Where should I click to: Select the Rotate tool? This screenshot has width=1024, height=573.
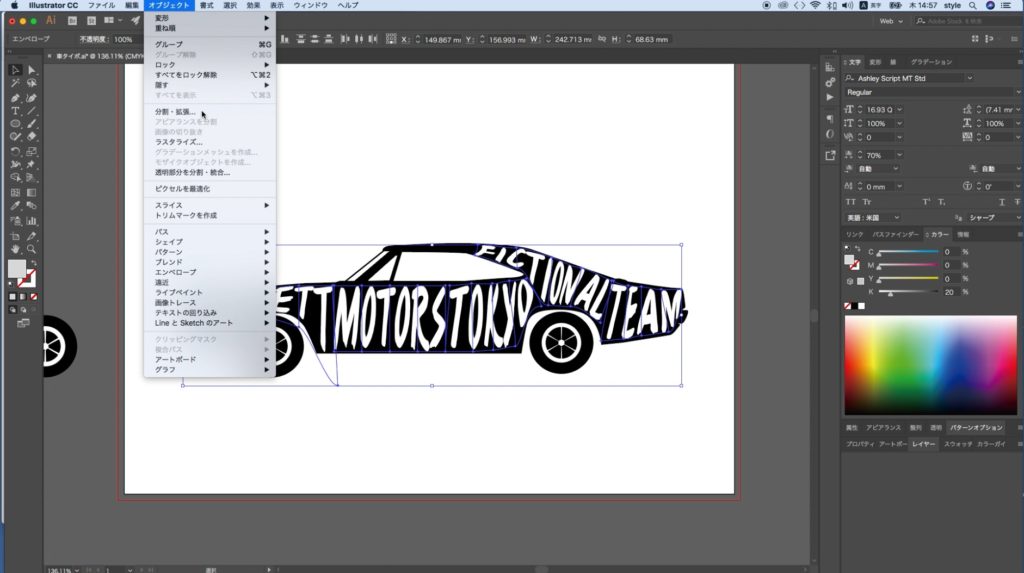15,152
